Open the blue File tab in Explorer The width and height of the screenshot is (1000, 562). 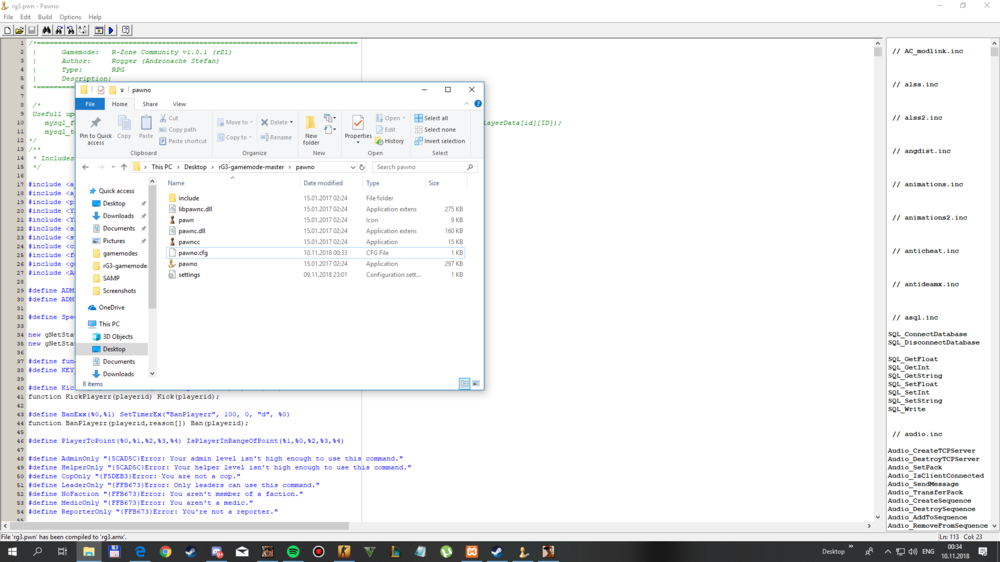coord(90,104)
